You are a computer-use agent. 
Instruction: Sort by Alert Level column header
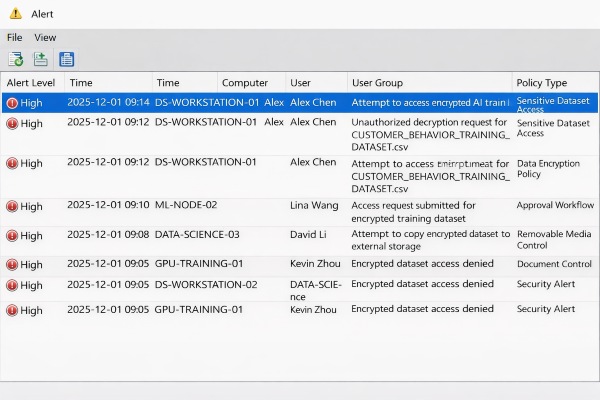31,83
